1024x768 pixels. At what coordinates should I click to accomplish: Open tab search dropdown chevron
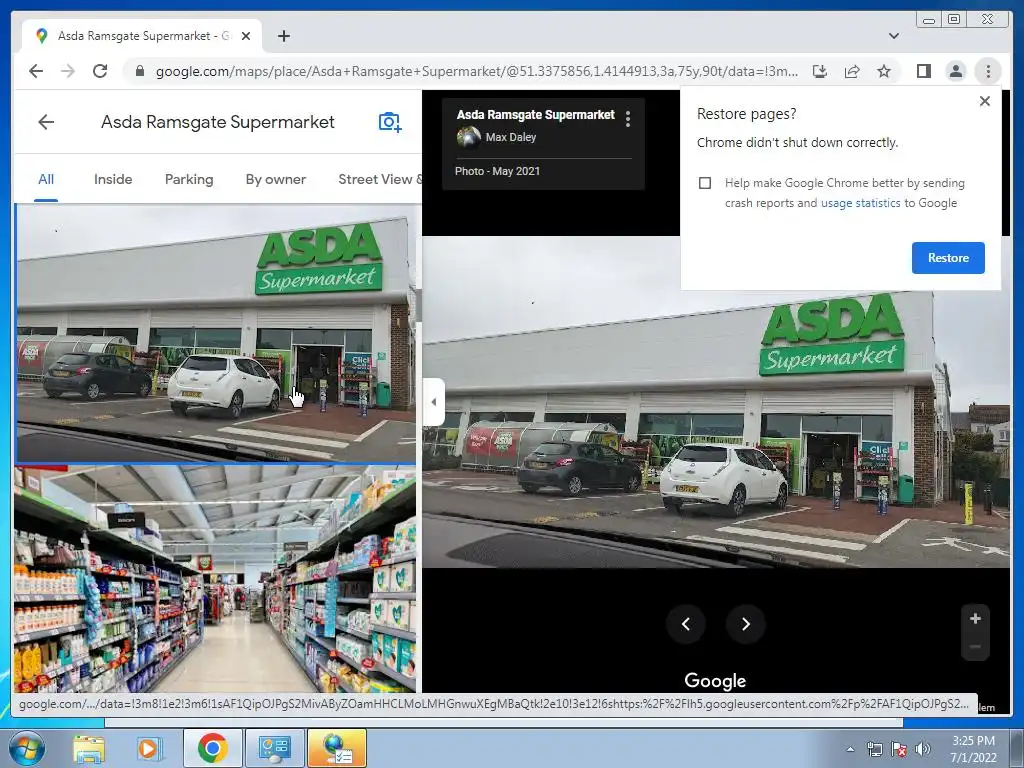tap(893, 36)
